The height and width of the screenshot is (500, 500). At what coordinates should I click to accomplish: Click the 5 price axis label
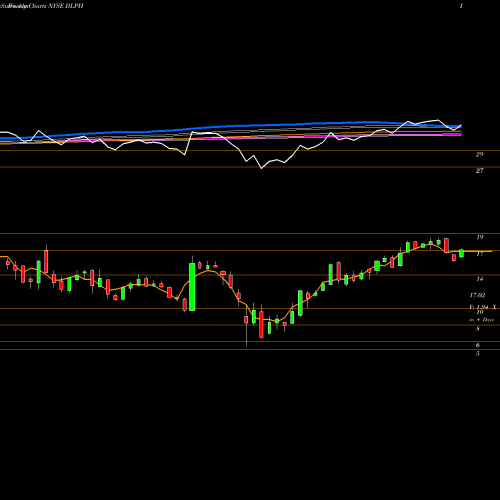point(478,354)
